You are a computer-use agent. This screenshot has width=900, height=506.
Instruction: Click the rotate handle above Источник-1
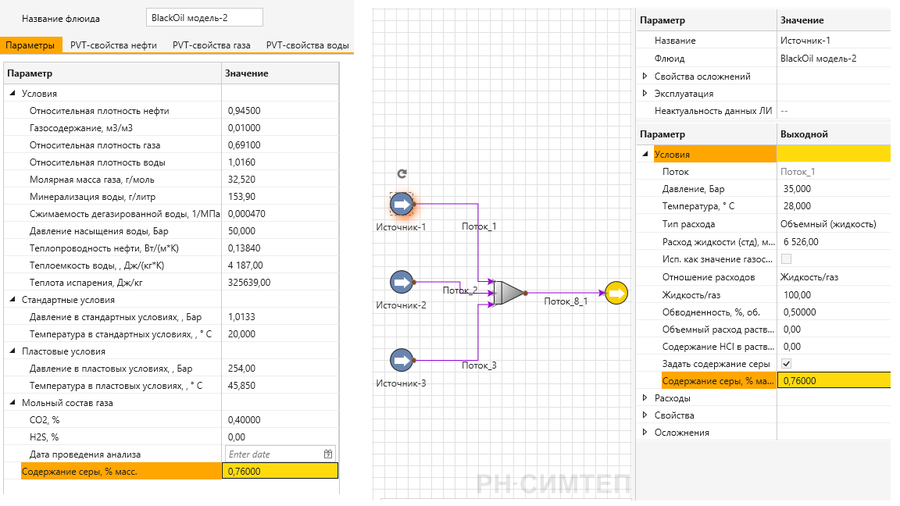coord(402,173)
